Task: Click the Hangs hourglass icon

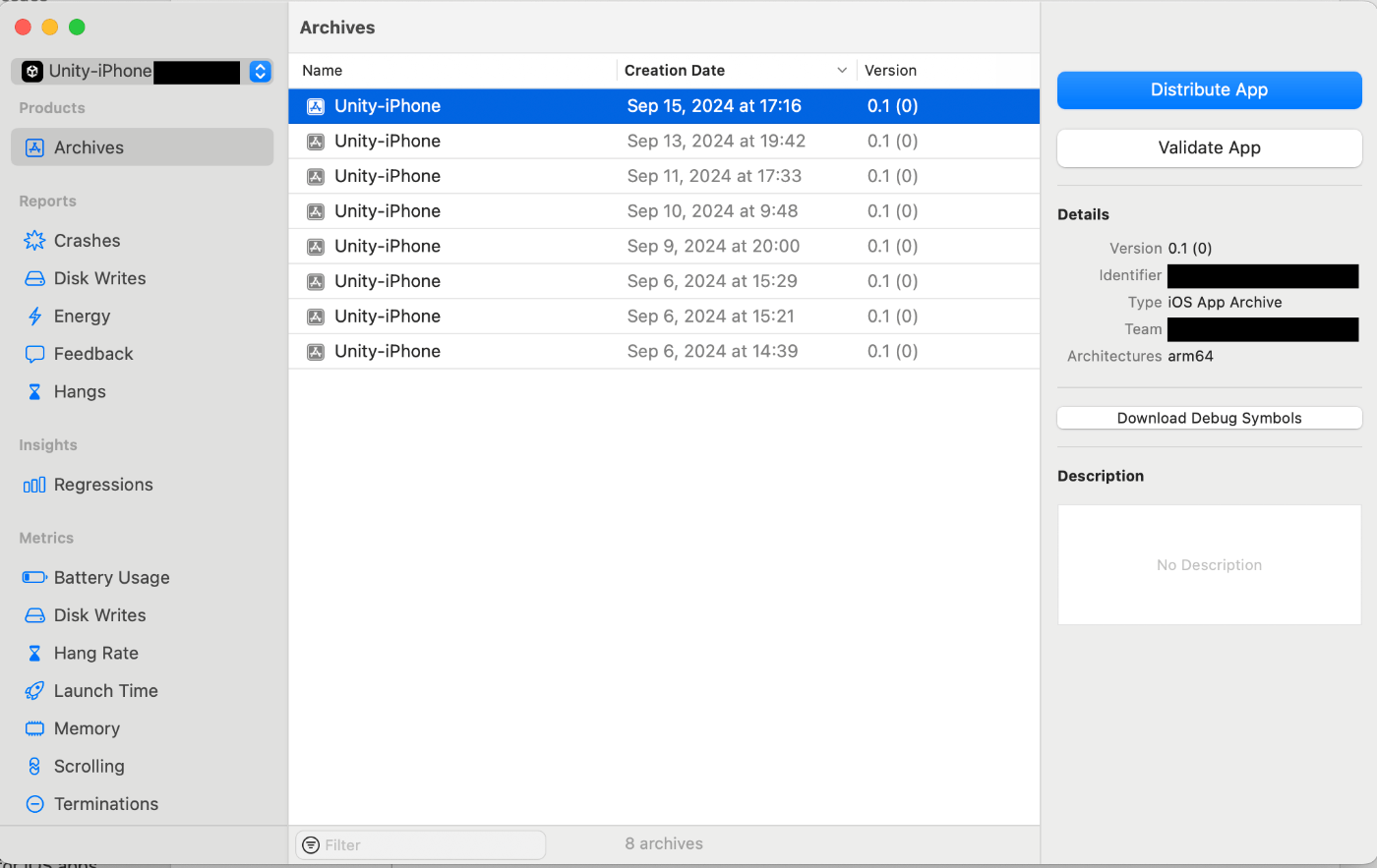Action: [x=34, y=391]
